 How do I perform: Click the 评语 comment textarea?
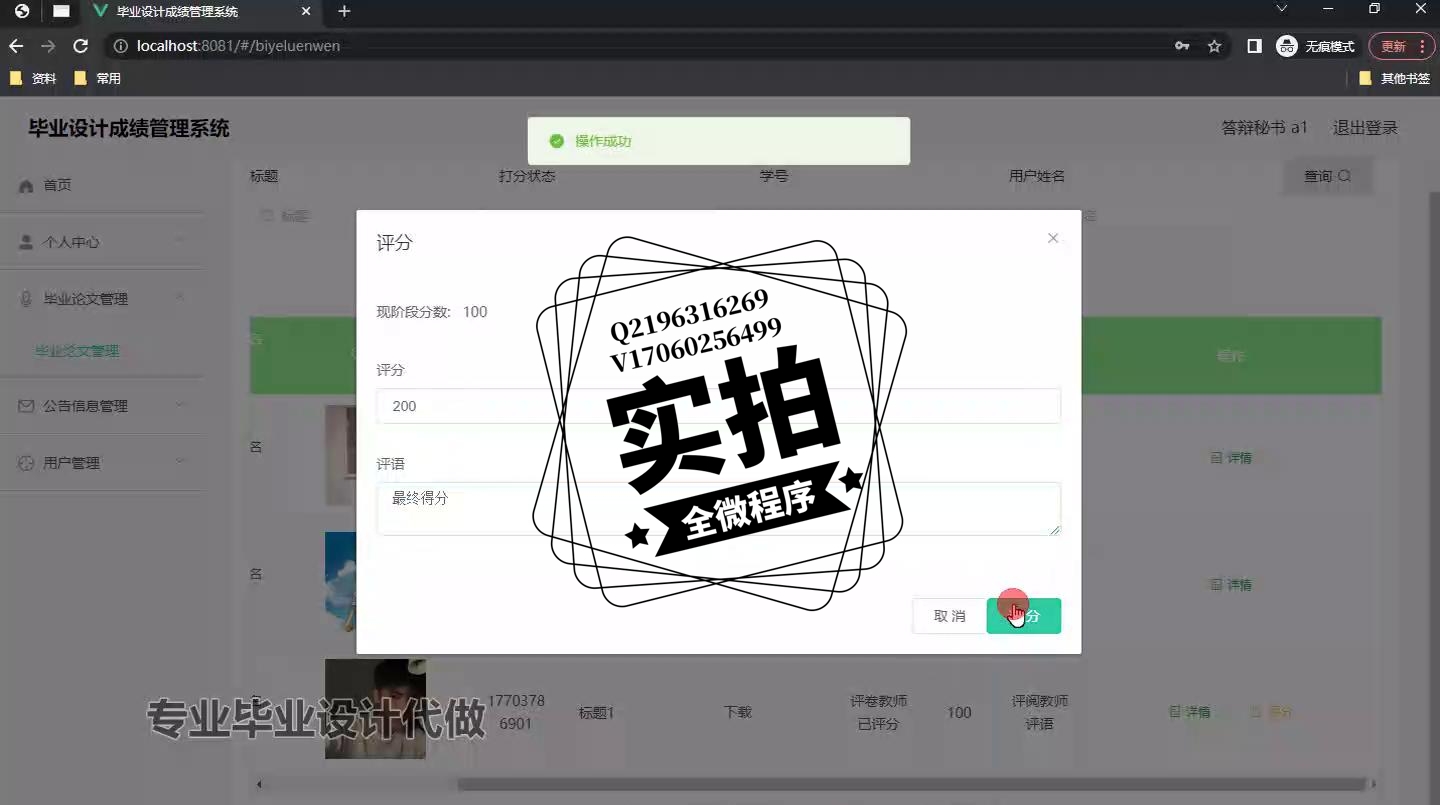point(718,509)
